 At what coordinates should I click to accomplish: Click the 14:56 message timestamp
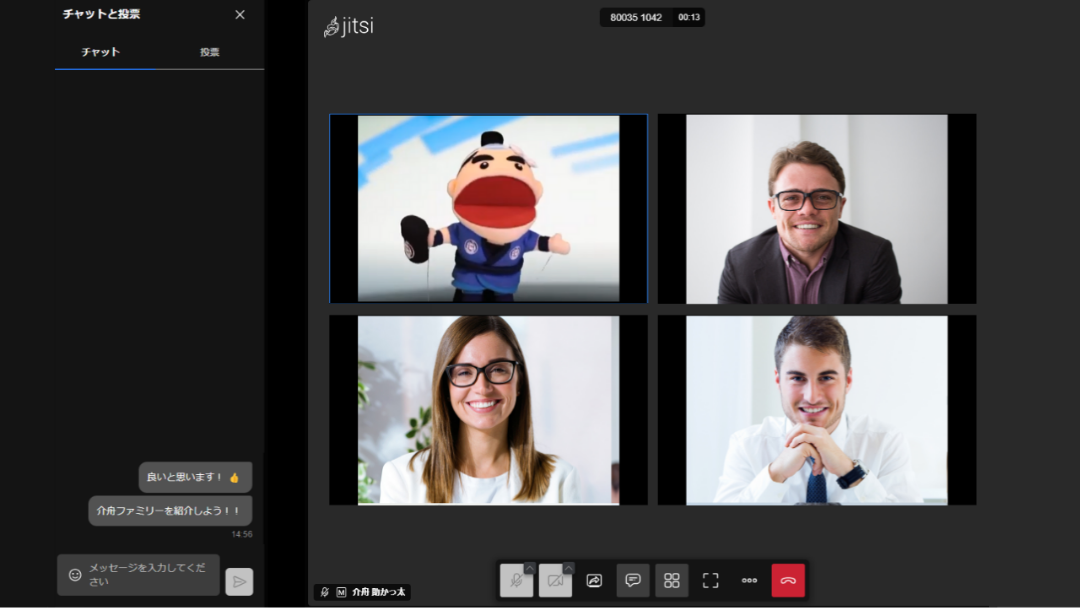point(242,534)
